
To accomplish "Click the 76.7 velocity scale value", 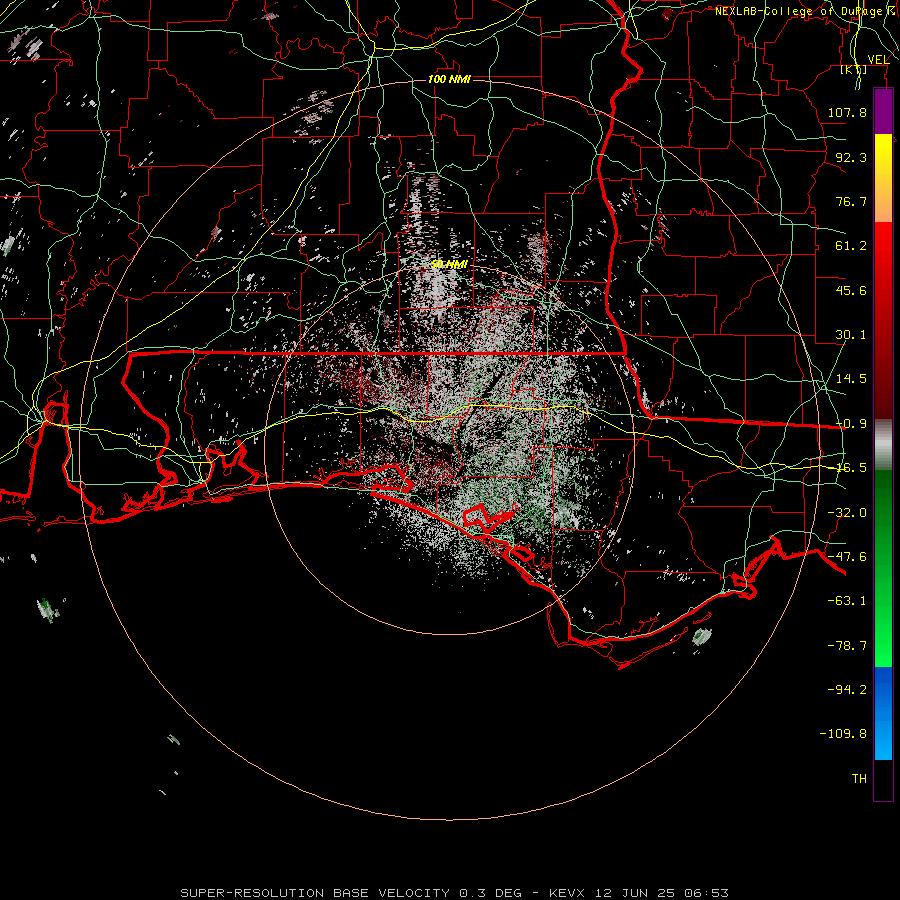I will (x=851, y=201).
